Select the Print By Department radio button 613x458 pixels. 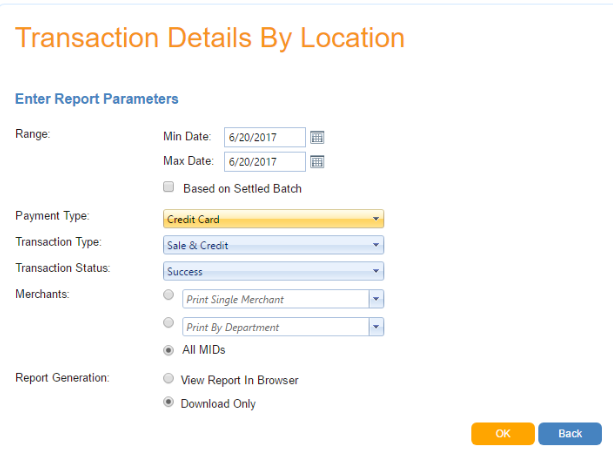point(168,324)
